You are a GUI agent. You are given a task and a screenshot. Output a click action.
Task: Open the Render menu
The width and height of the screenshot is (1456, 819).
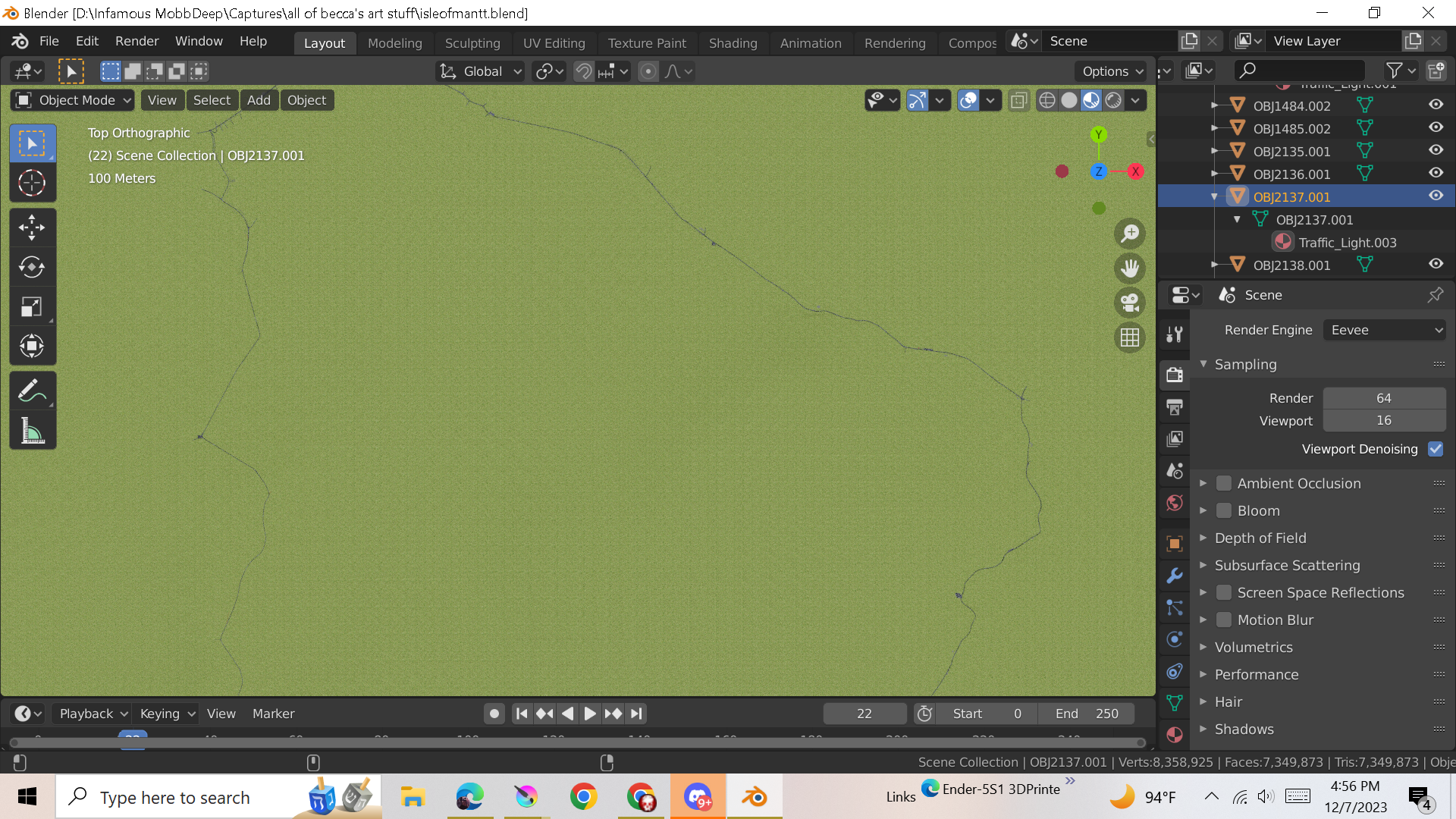click(136, 41)
